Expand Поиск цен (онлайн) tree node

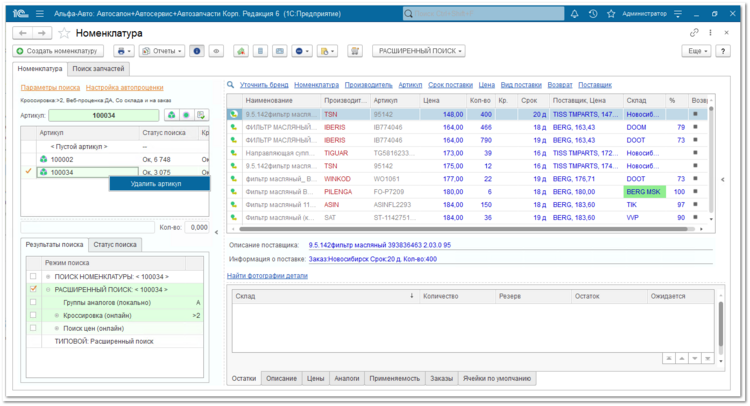pyautogui.click(x=57, y=328)
